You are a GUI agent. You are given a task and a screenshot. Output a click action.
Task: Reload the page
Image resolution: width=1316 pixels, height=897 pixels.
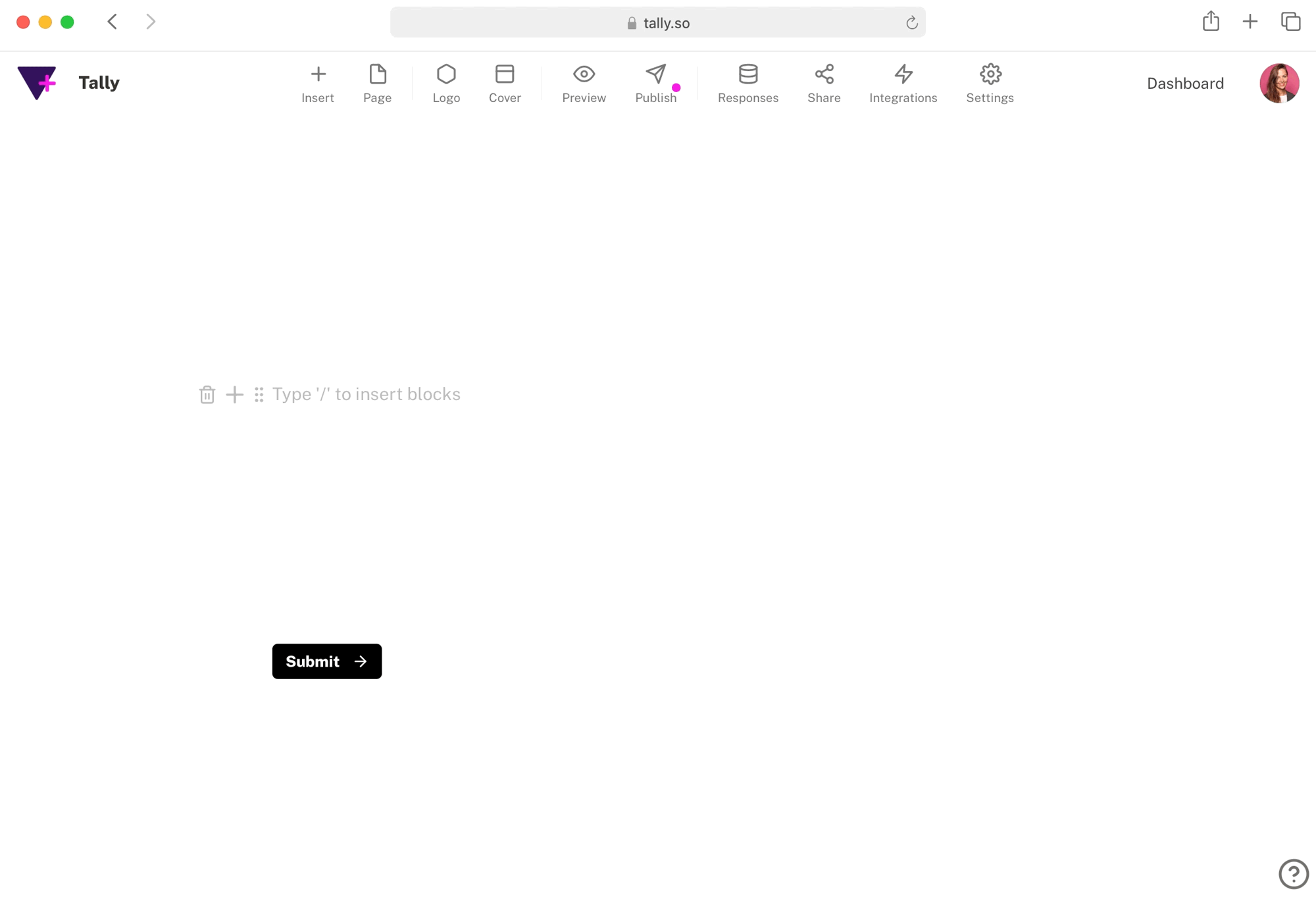pyautogui.click(x=911, y=23)
